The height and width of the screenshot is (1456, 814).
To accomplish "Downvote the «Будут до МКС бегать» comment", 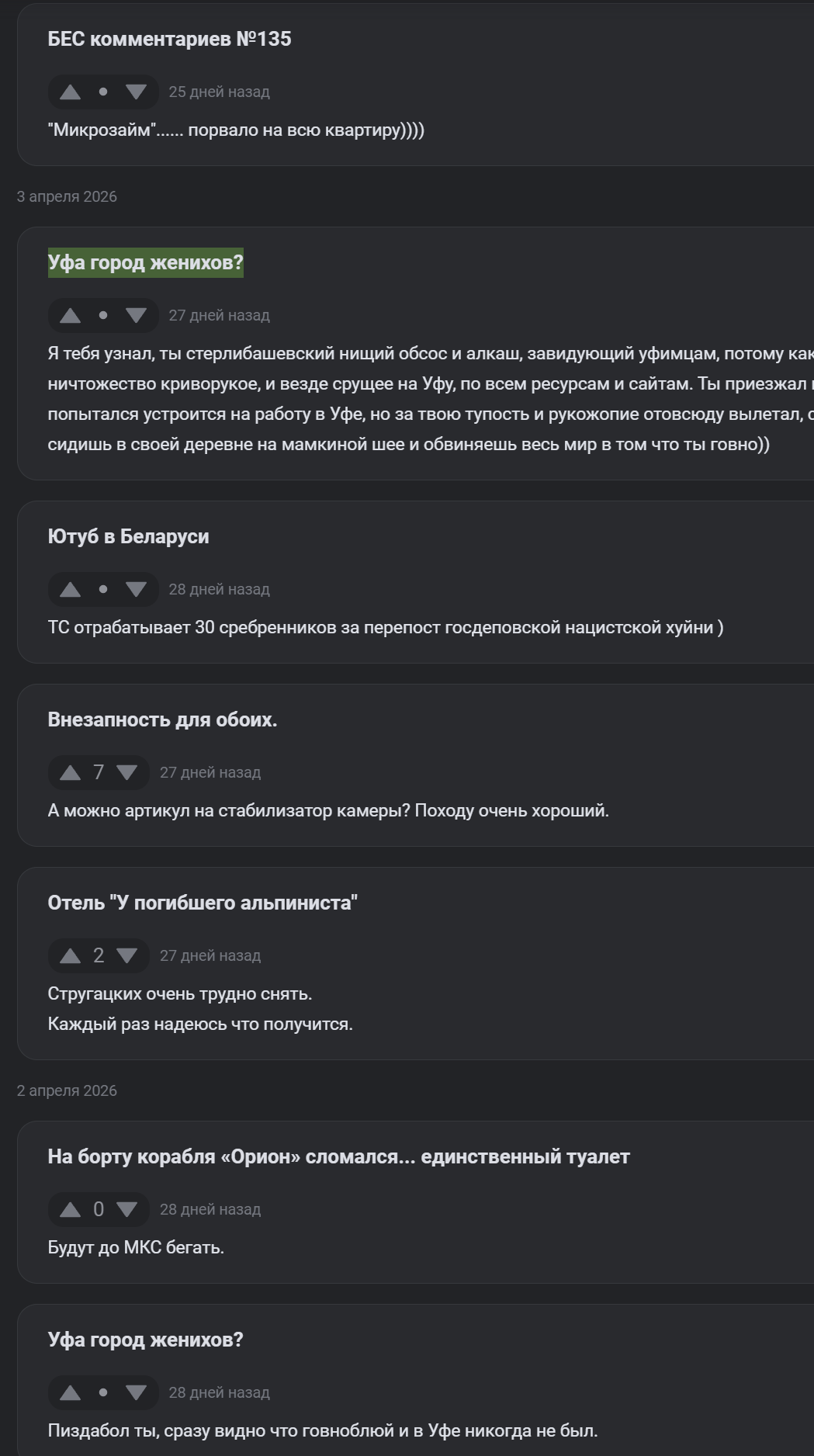I will pyautogui.click(x=126, y=1210).
